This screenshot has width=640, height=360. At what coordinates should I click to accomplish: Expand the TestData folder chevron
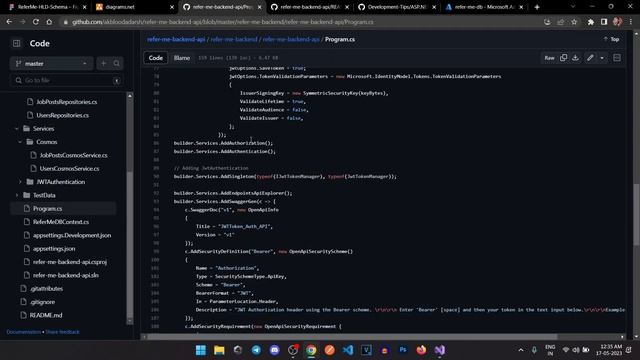(x=16, y=196)
